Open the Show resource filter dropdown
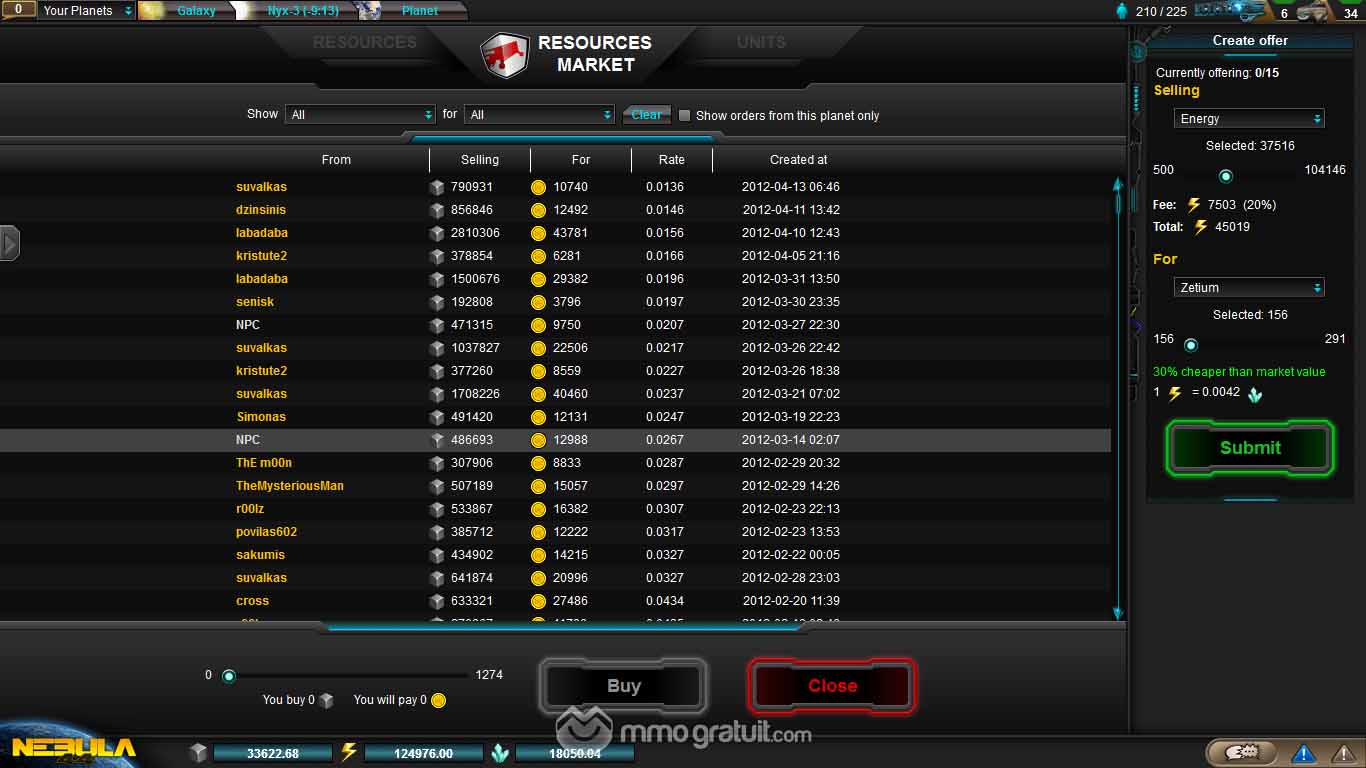The image size is (1366, 768). coord(360,115)
